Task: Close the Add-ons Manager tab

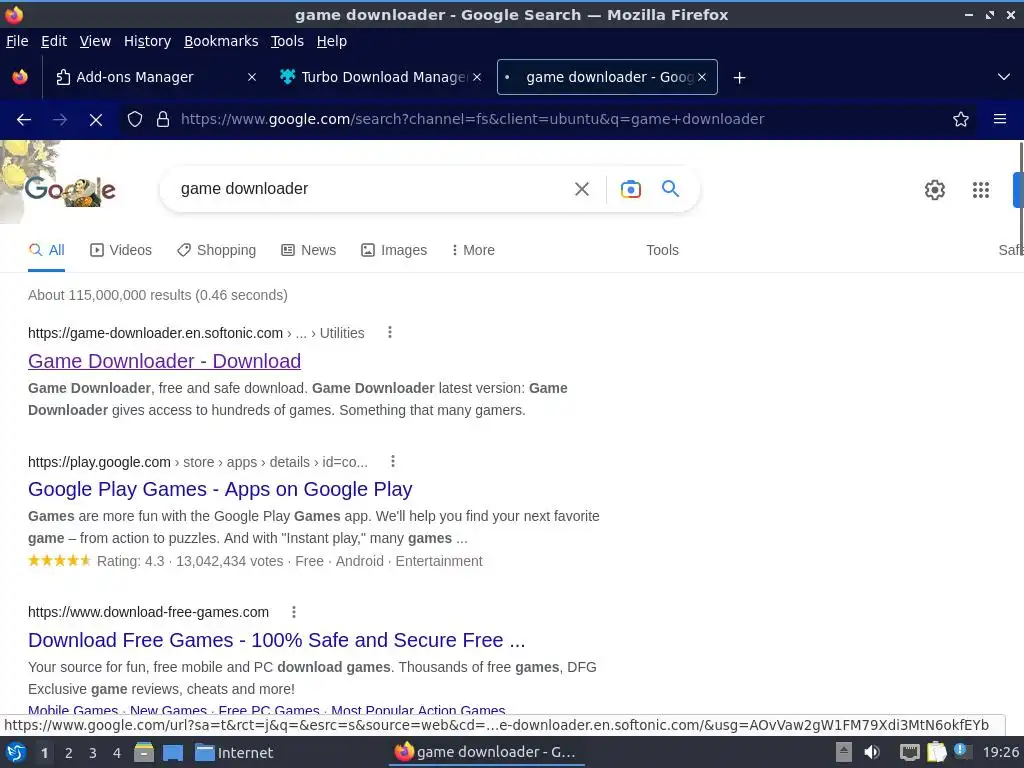Action: click(x=251, y=77)
